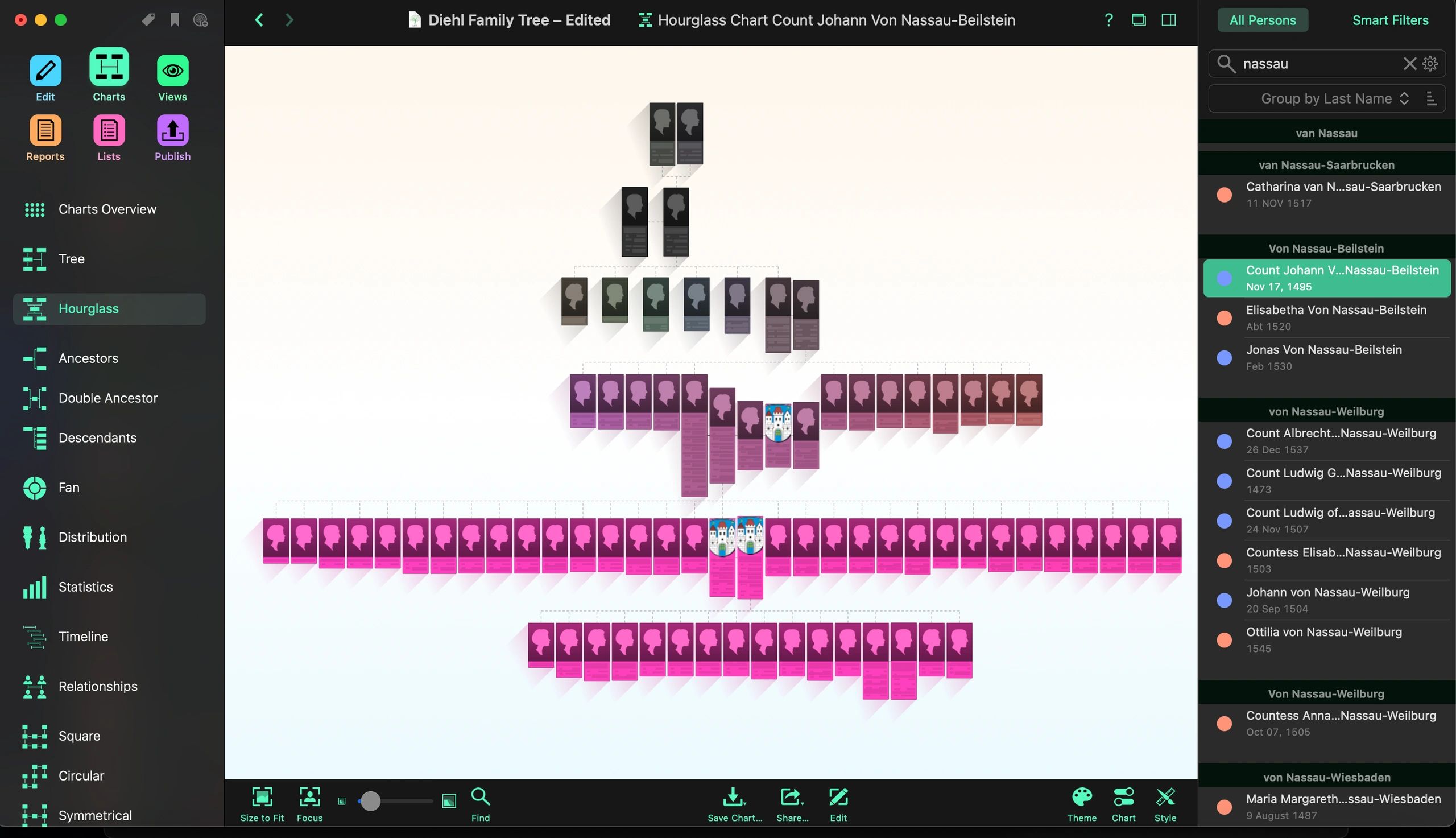This screenshot has height=838, width=1456.
Task: Click the chart zoom slider knob
Action: point(370,801)
